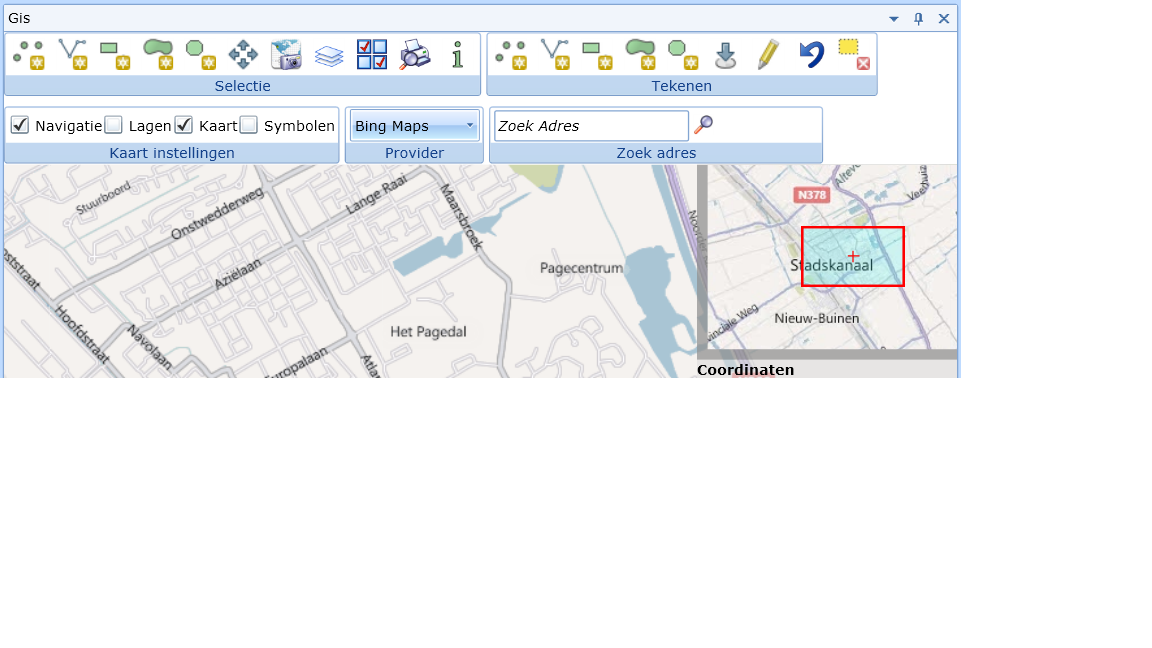The width and height of the screenshot is (1152, 648).
Task: Select point selection tool in Selectie group
Action: 29,55
